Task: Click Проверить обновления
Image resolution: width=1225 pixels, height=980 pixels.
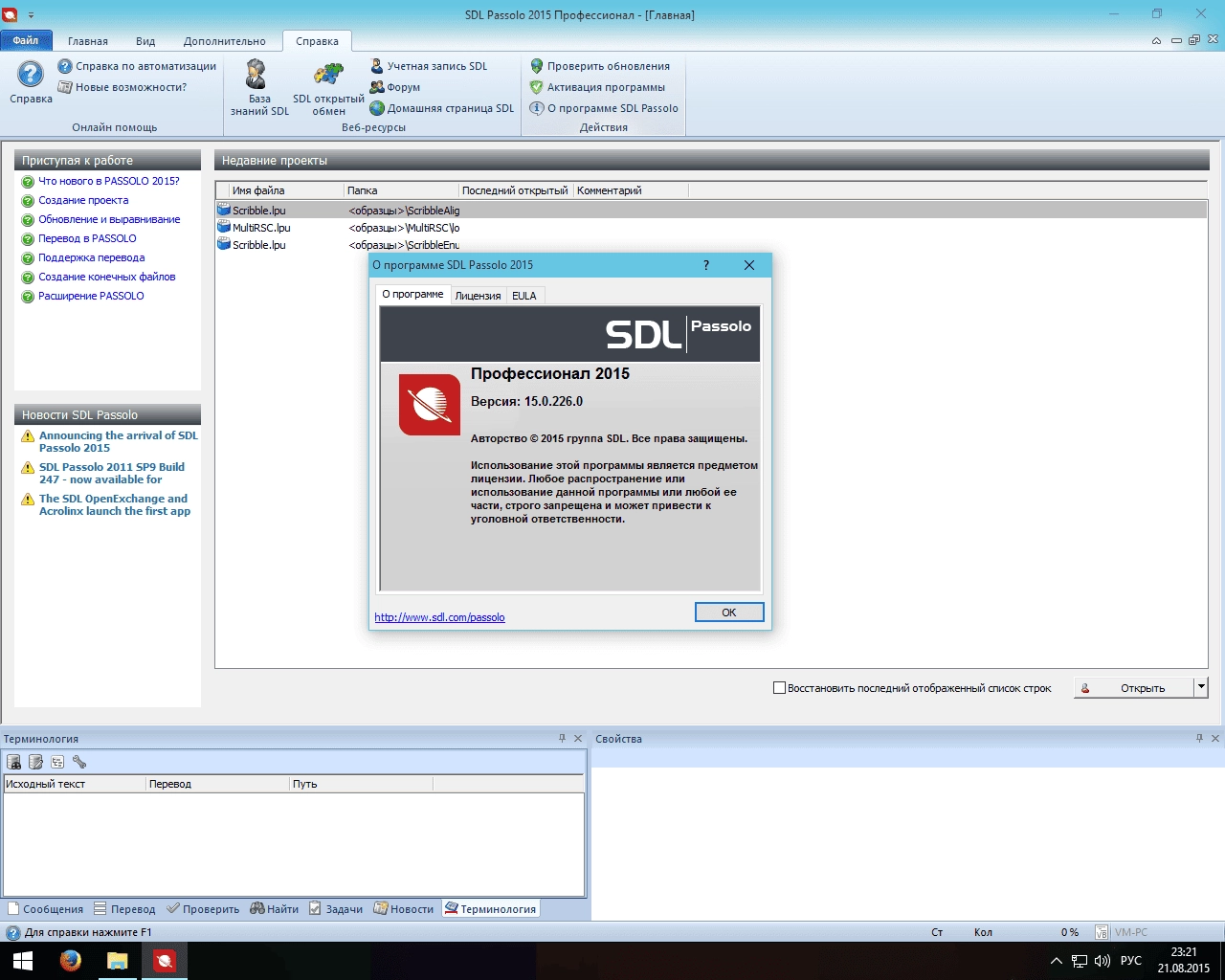Action: pyautogui.click(x=600, y=66)
